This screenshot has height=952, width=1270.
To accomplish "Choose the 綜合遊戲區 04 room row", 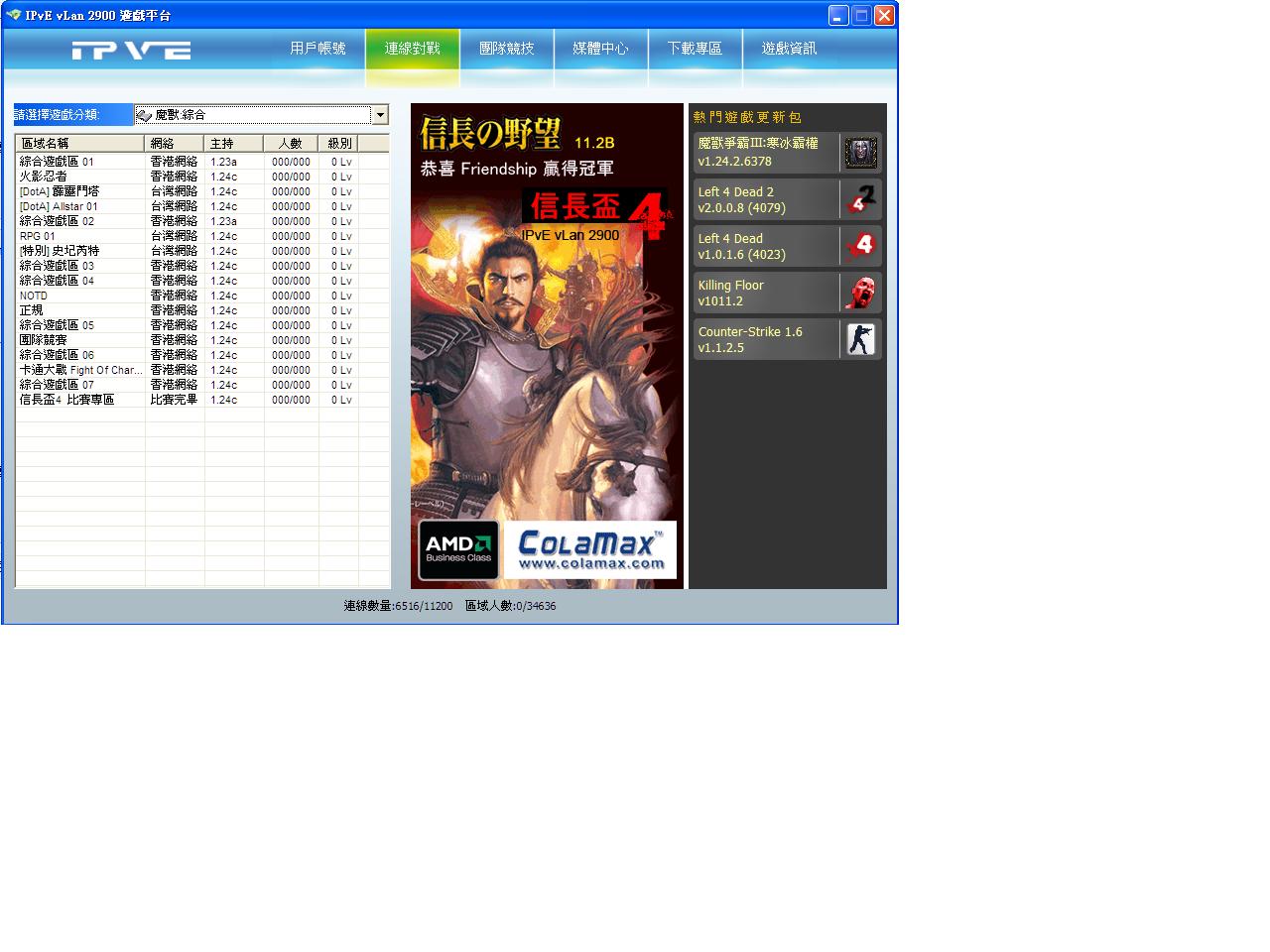I will click(202, 281).
